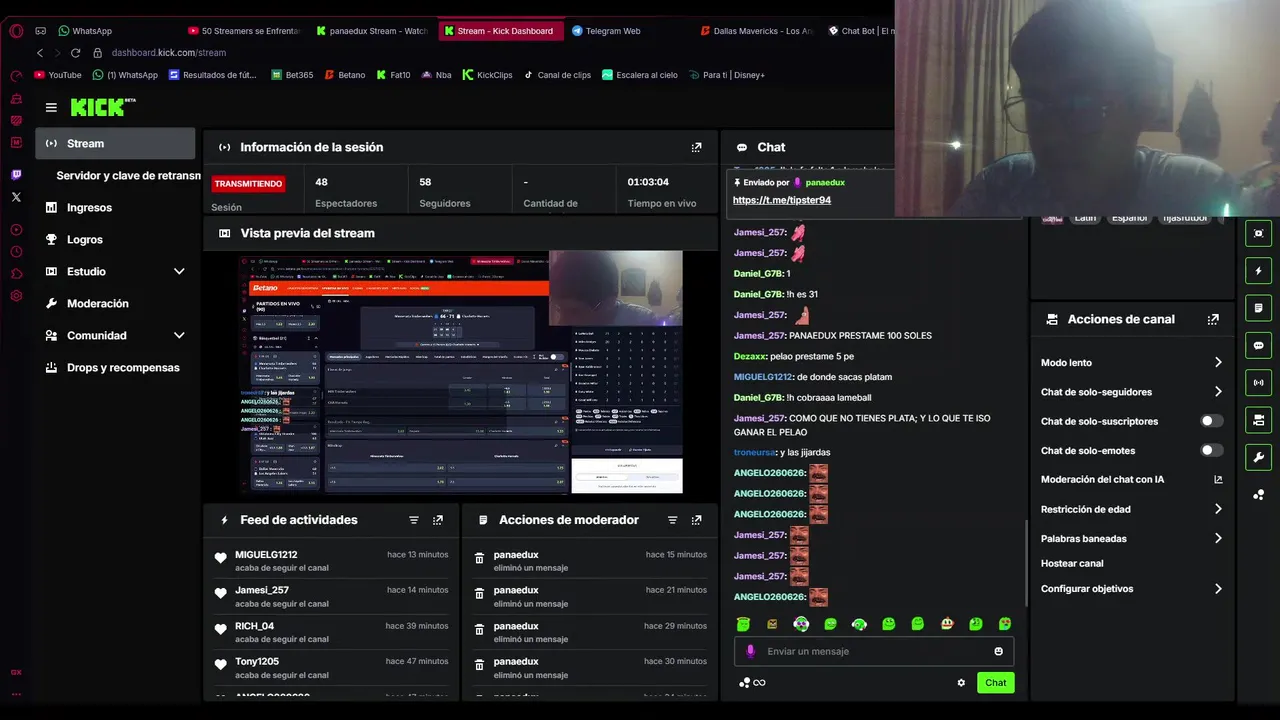The height and width of the screenshot is (720, 1280).
Task: Click pinned sender name panaedux in chat
Action: click(825, 183)
